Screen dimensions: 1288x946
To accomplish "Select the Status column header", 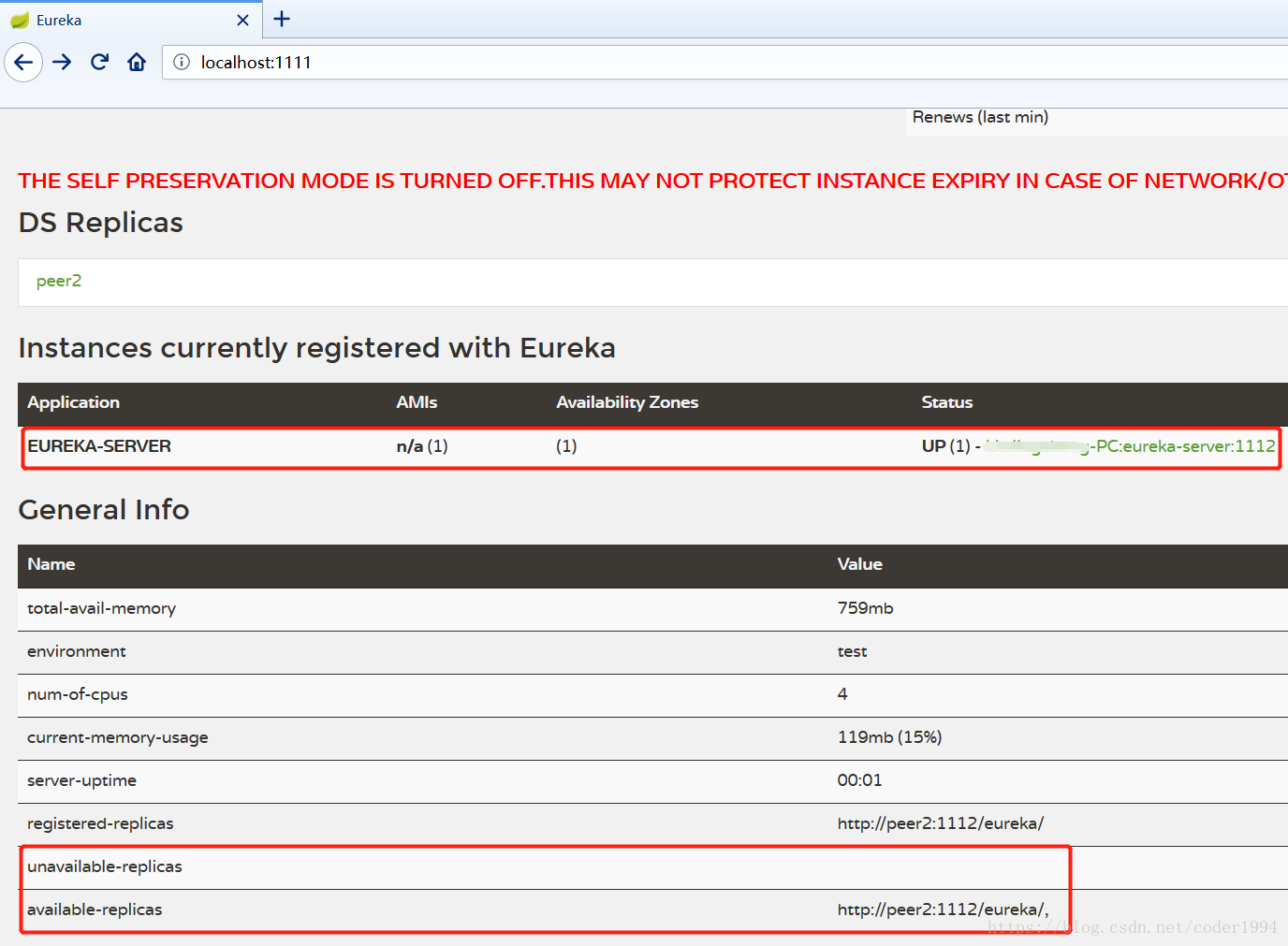I will click(x=947, y=402).
